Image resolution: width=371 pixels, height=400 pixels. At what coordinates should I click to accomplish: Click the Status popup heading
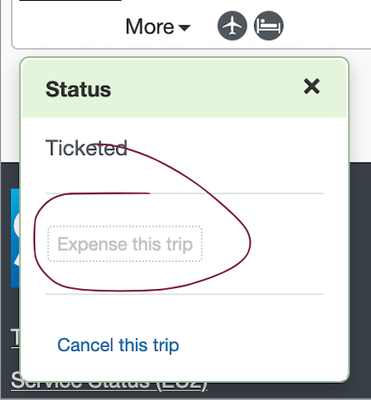pyautogui.click(x=78, y=89)
